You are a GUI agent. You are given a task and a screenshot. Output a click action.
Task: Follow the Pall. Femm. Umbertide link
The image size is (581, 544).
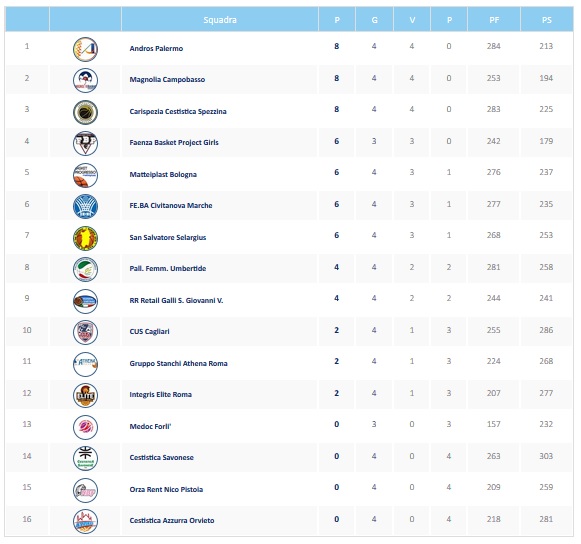(x=167, y=269)
